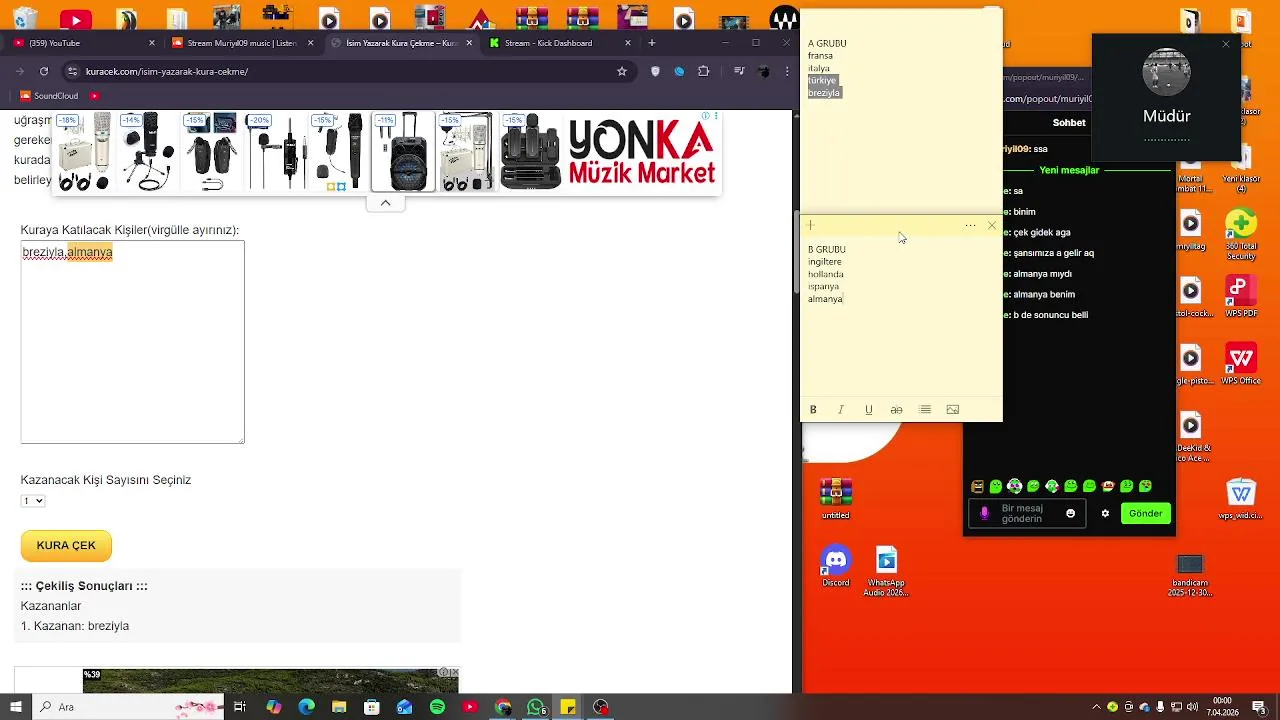This screenshot has width=1280, height=720.
Task: Open the browser extensions puzzle icon
Action: click(704, 71)
